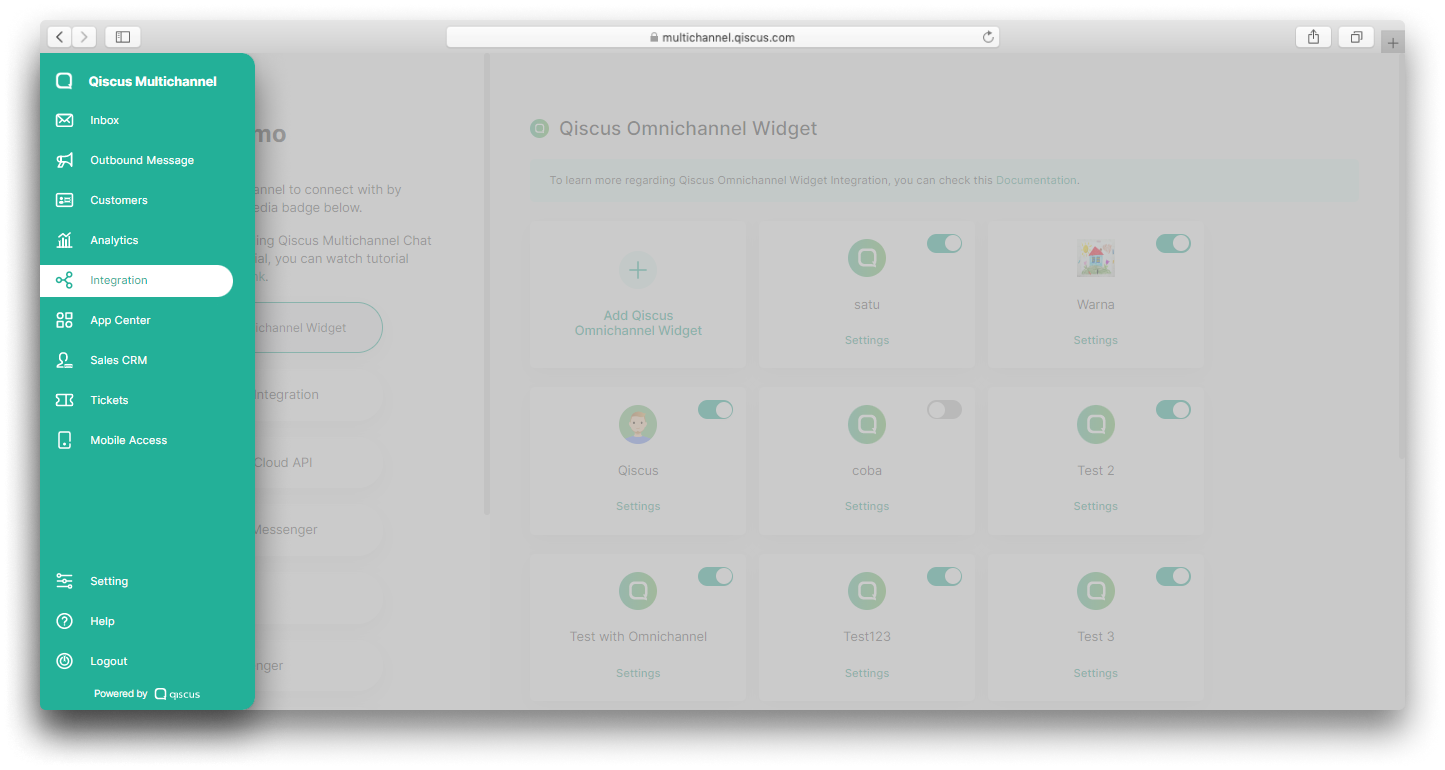Click the Safari sidebar toggle icon
Image resolution: width=1445 pixels, height=770 pixels.
(x=123, y=37)
